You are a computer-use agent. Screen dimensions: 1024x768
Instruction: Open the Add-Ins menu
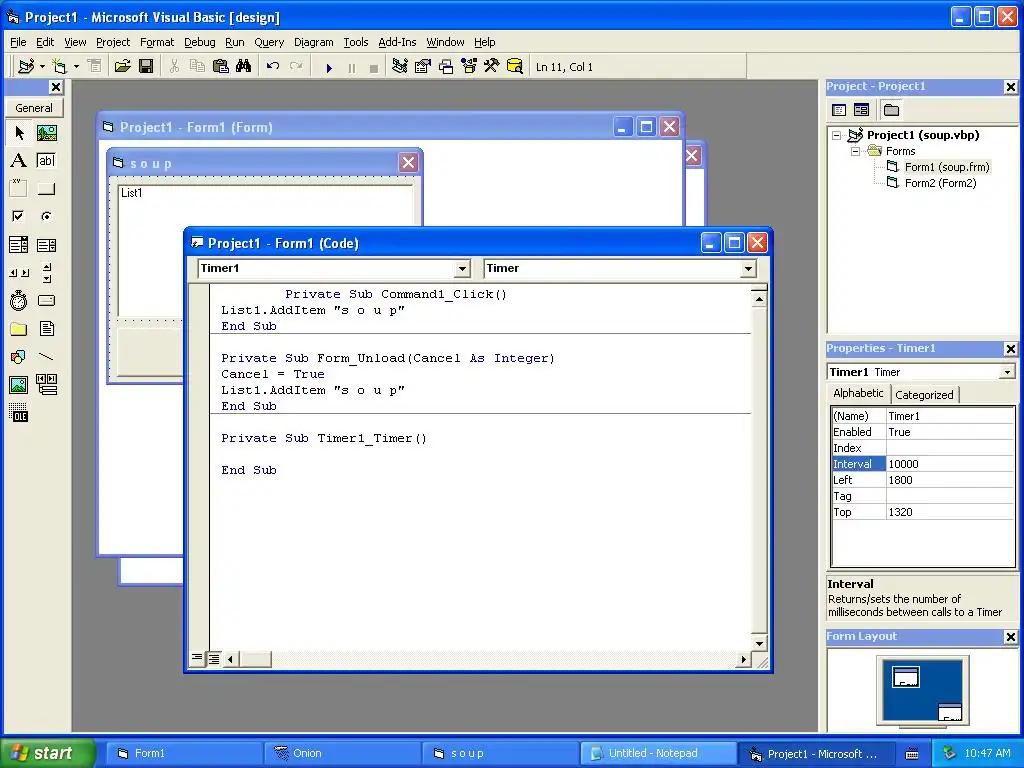(397, 42)
